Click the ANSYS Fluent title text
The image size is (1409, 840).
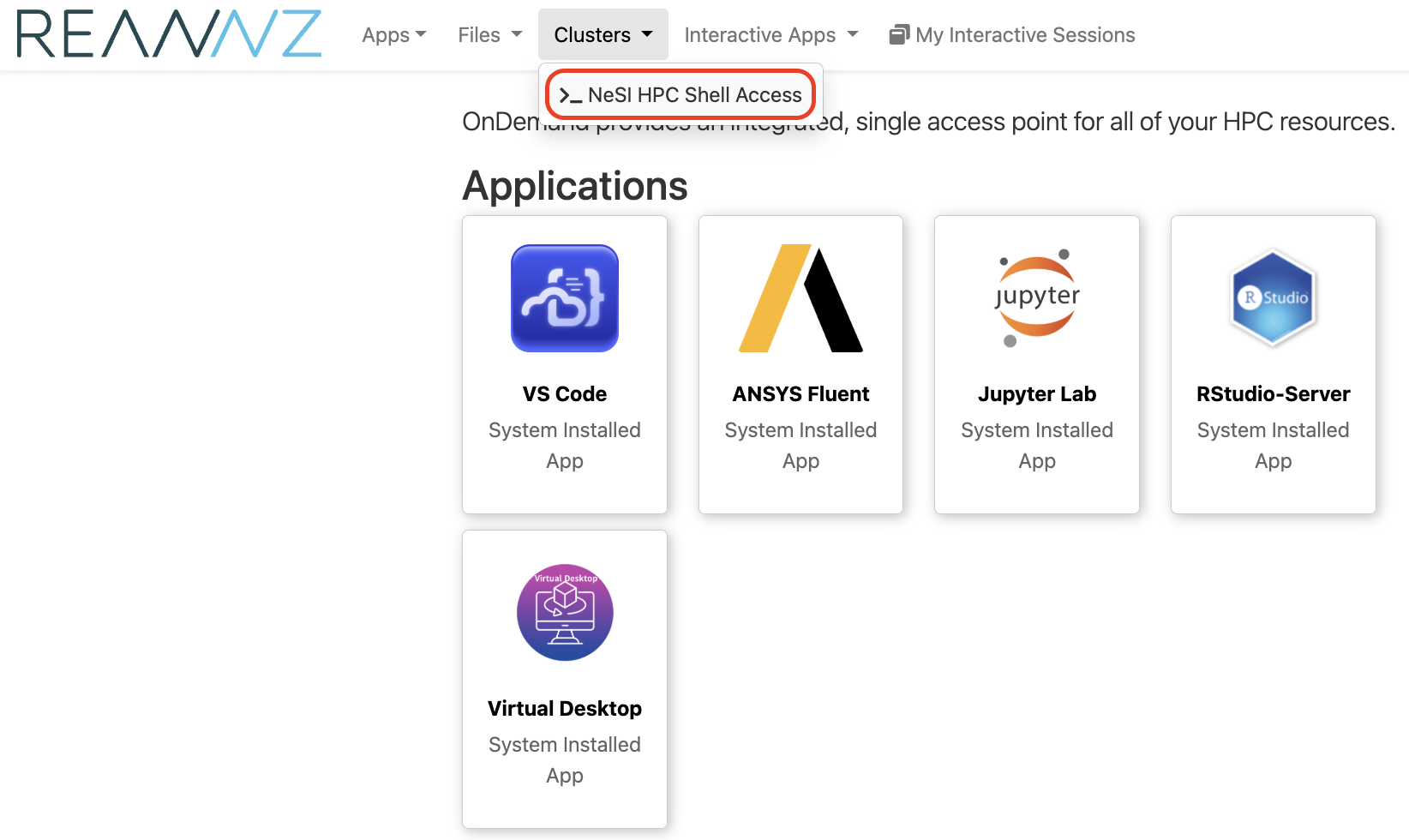800,394
